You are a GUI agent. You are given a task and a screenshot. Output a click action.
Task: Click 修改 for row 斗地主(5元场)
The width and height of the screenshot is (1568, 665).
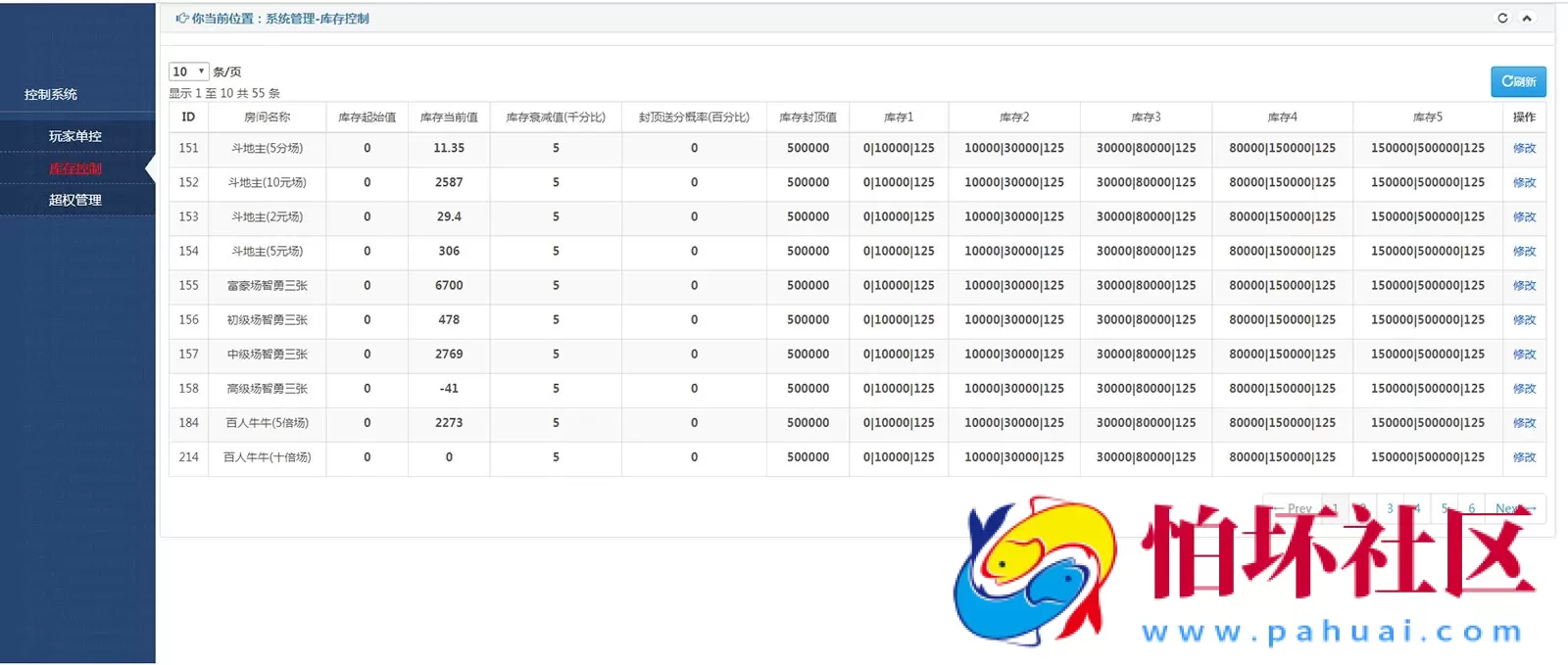click(x=1524, y=251)
